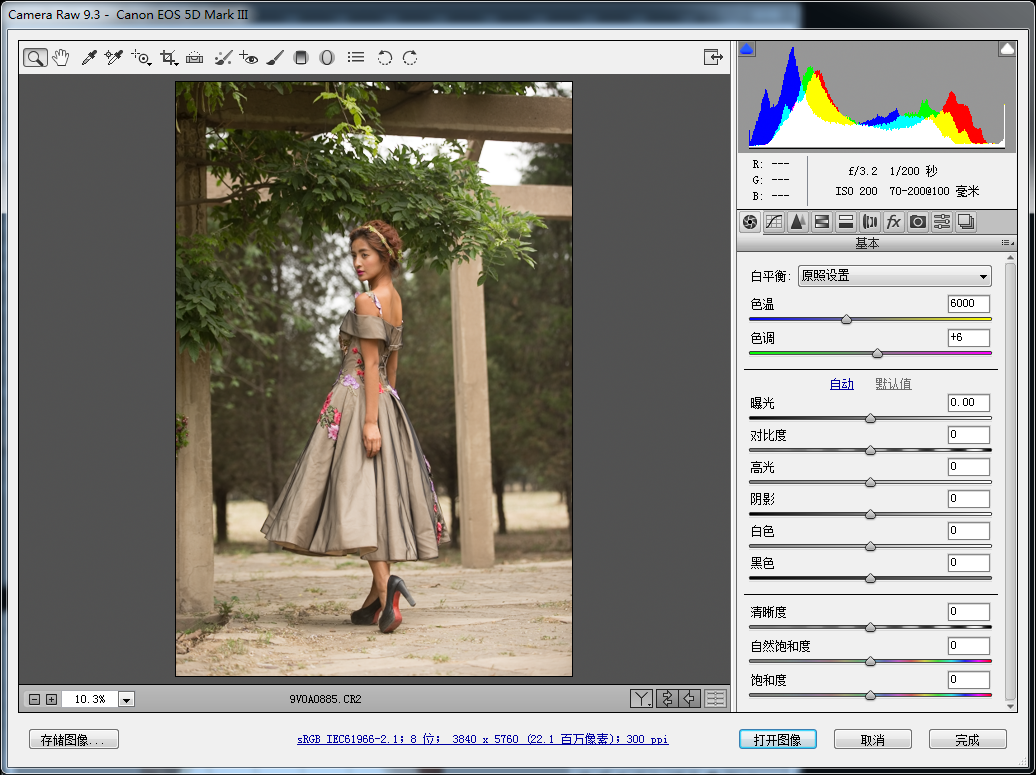
Task: Switch to the Split Toning tab
Action: tap(846, 222)
